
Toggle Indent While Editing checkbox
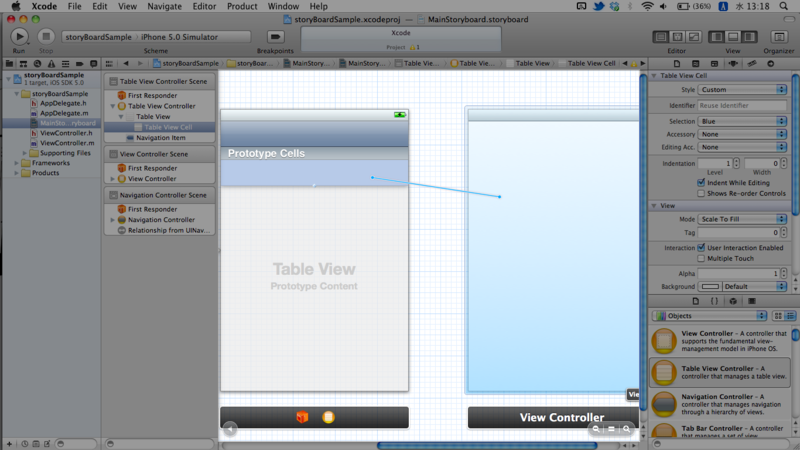(701, 183)
